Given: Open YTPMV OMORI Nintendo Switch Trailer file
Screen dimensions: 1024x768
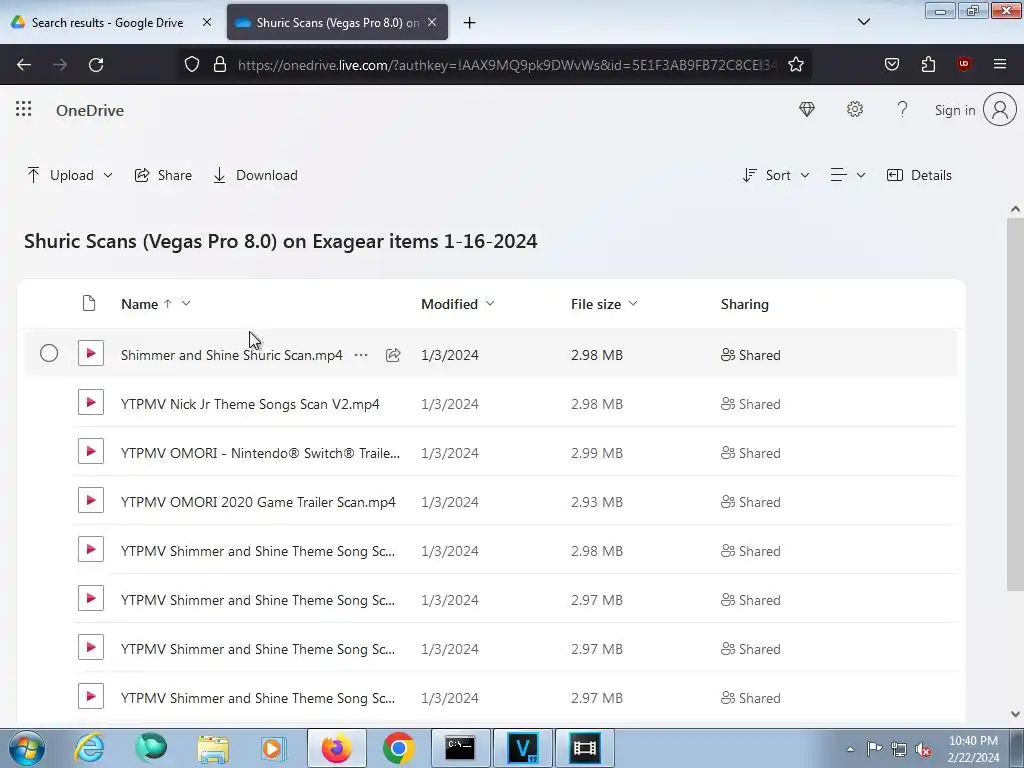Looking at the screenshot, I should [261, 453].
